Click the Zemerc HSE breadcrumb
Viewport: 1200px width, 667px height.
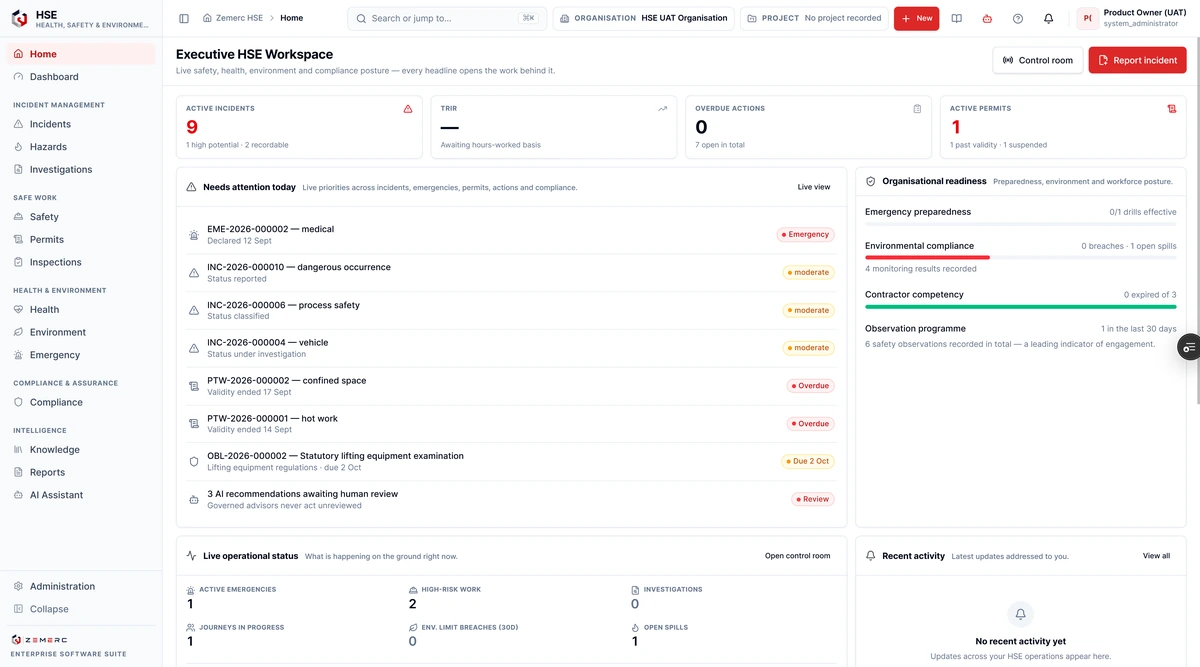[x=232, y=18]
